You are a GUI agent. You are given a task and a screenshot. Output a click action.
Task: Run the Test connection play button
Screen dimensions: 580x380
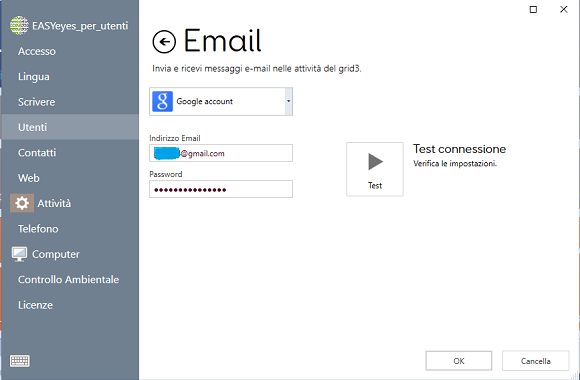pyautogui.click(x=375, y=169)
